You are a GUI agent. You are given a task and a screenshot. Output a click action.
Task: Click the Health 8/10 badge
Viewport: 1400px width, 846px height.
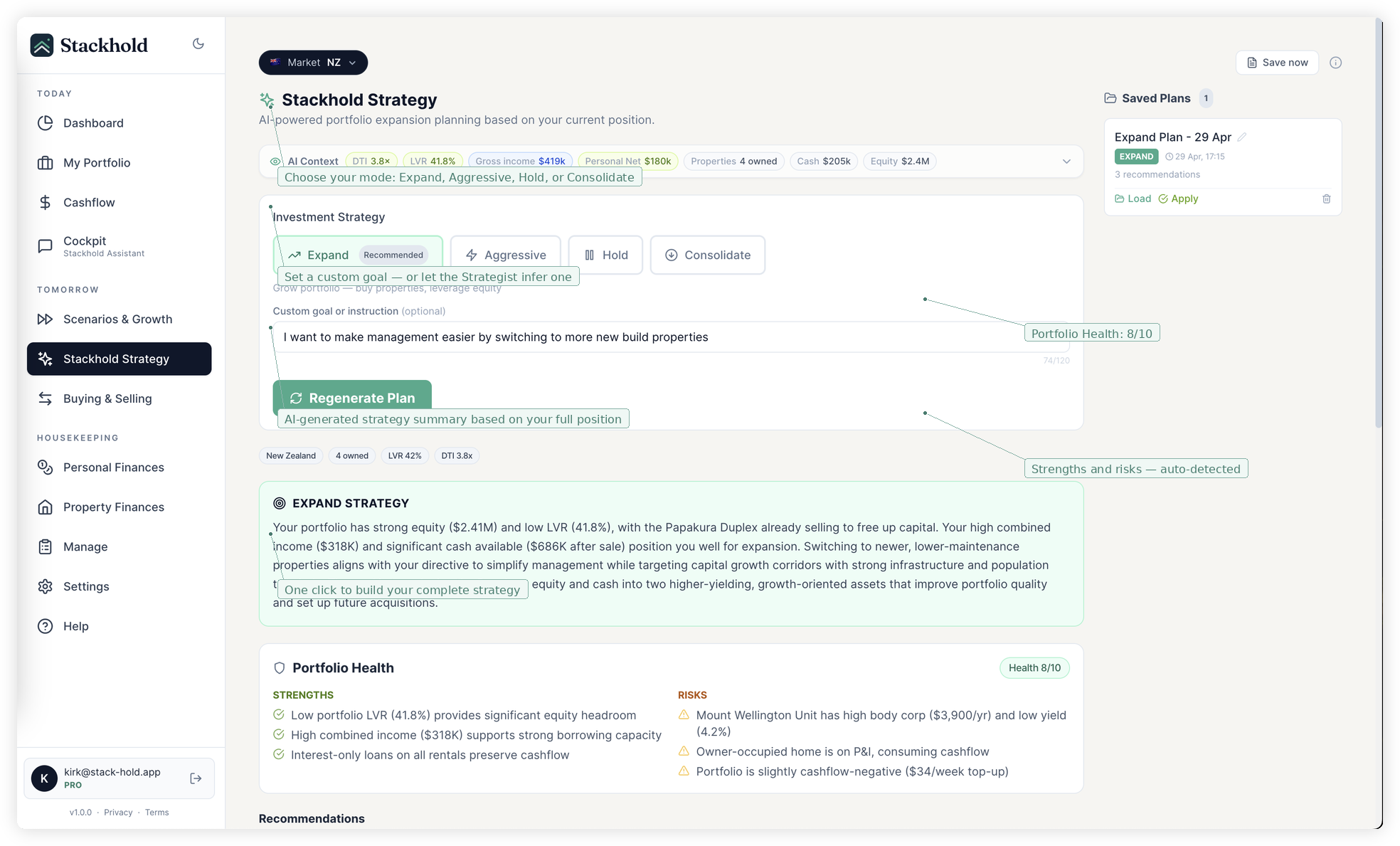pyautogui.click(x=1034, y=668)
